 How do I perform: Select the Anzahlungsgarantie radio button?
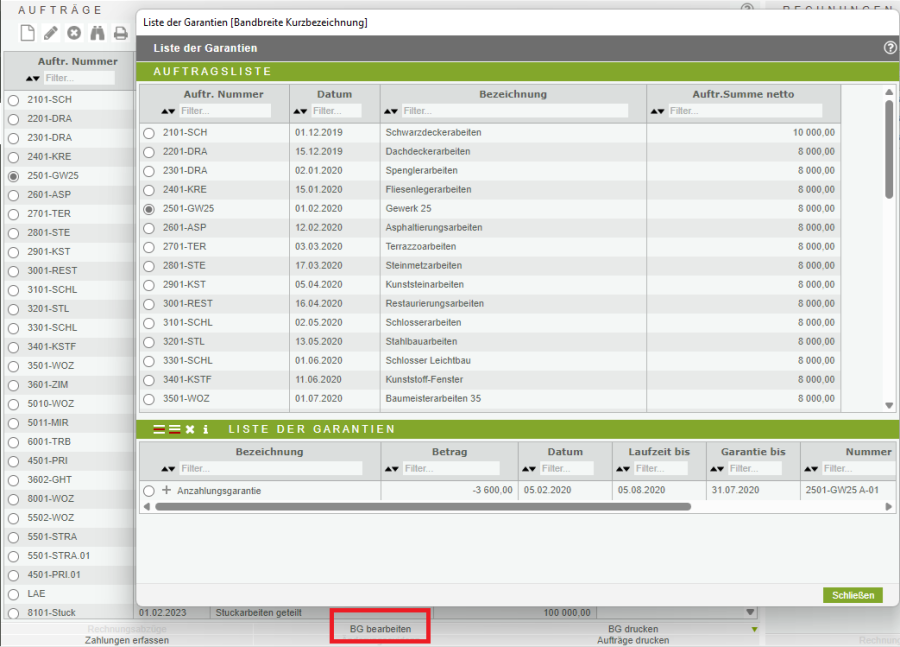pos(149,491)
